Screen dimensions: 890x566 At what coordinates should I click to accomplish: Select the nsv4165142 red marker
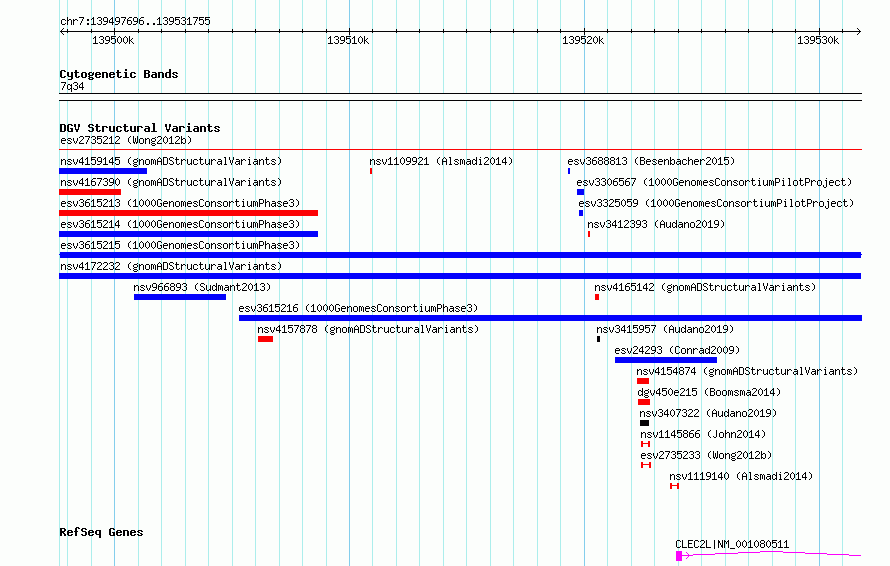[x=597, y=297]
